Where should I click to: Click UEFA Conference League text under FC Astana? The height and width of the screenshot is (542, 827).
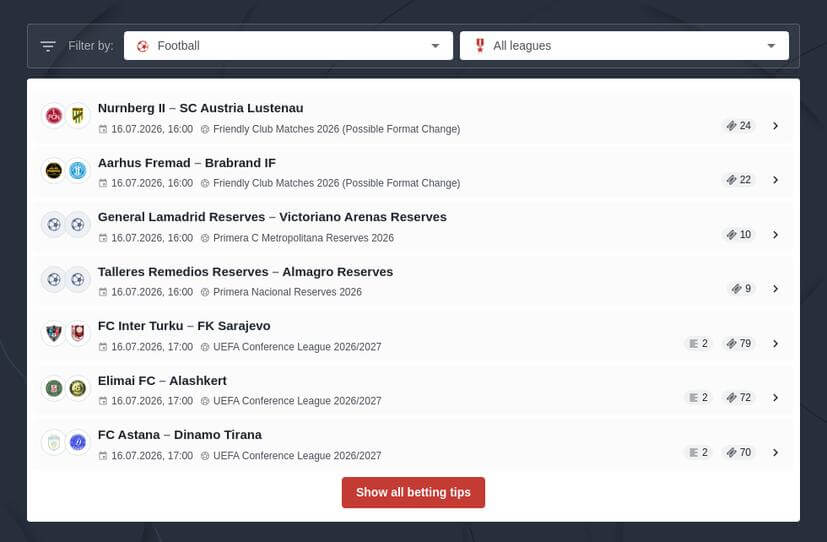[x=297, y=456]
